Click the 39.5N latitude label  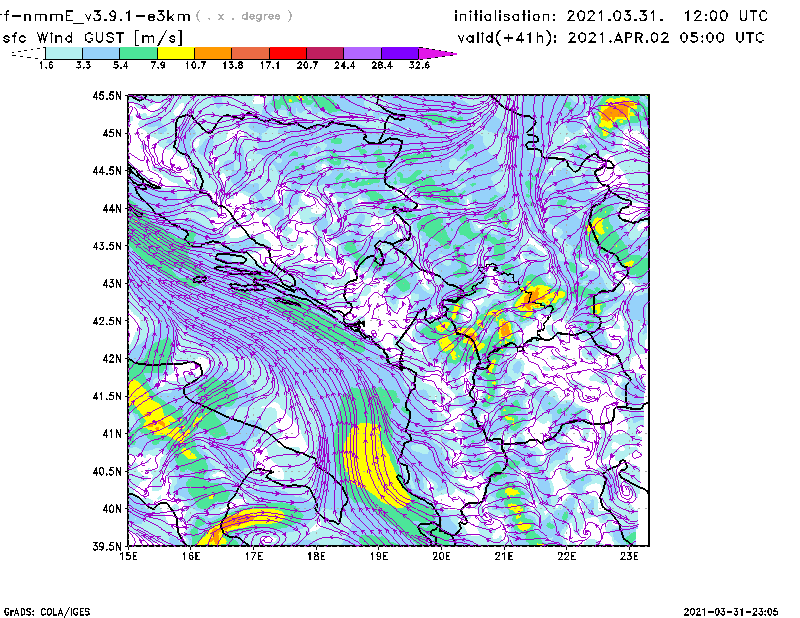click(x=107, y=547)
